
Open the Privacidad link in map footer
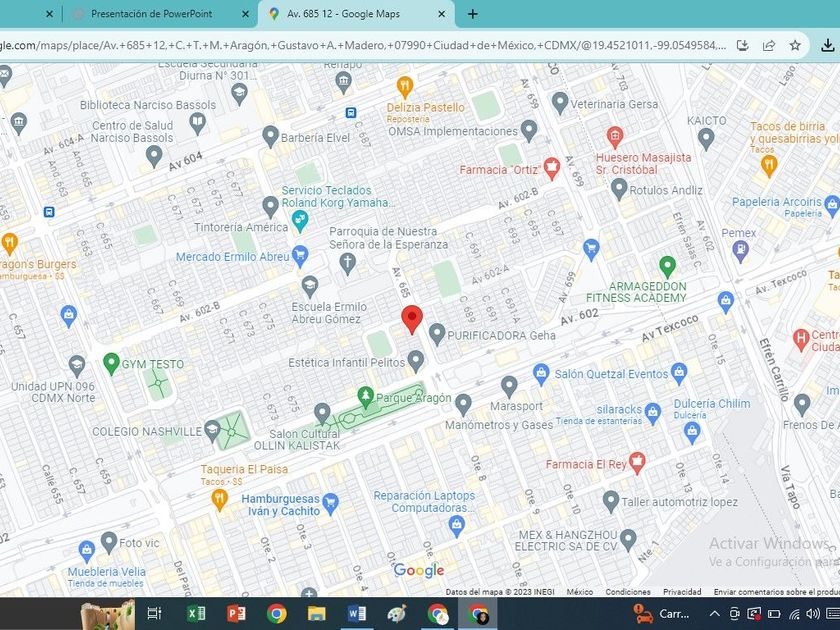pyautogui.click(x=682, y=592)
